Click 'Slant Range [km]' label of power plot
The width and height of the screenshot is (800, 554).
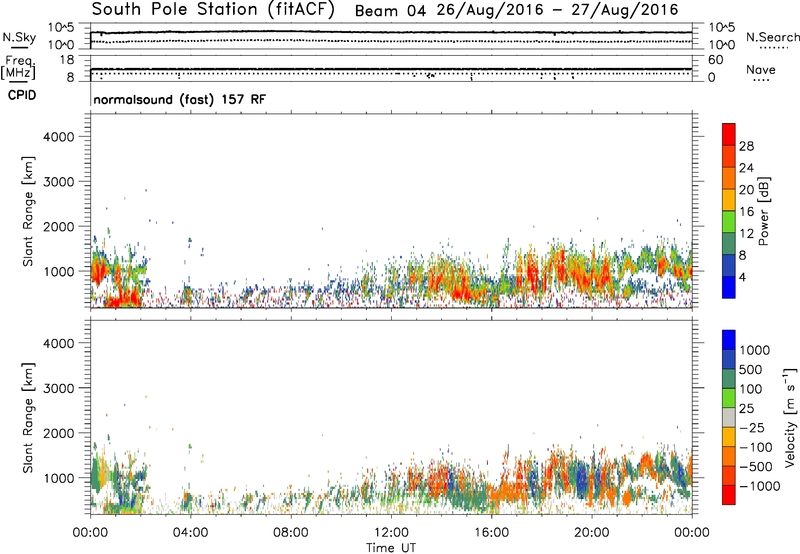(28, 211)
